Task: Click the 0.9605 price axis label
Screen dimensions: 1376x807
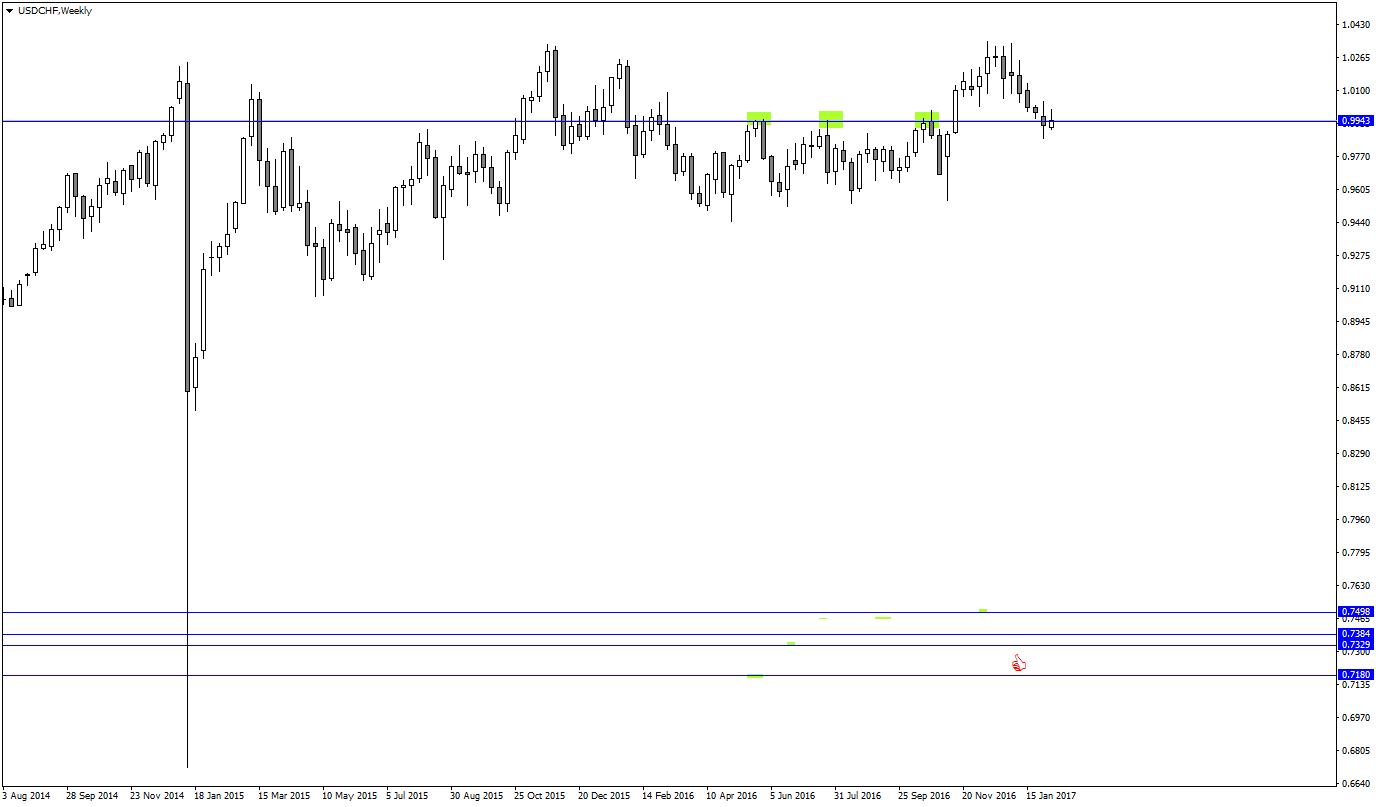Action: [x=1357, y=189]
